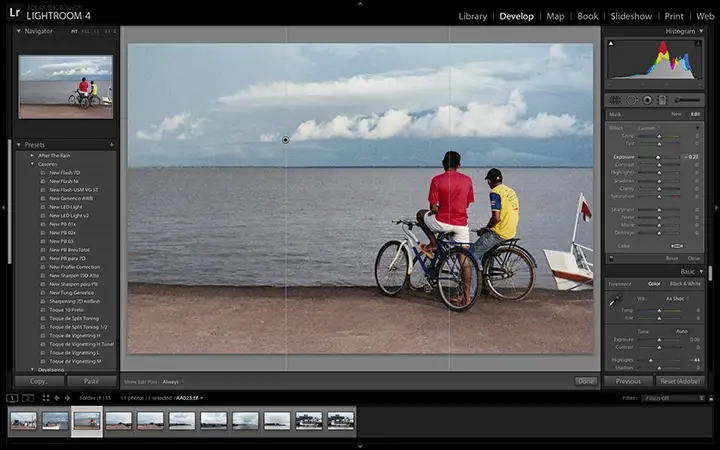Select the FIT zoom level in Navigator
The image size is (720, 450).
(74, 31)
